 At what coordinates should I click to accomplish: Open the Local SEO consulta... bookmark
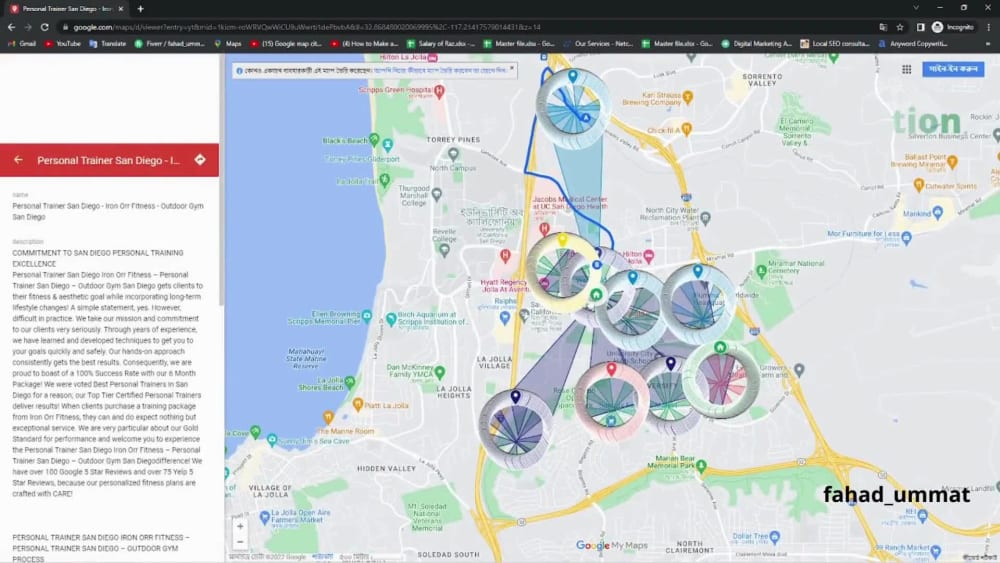pyautogui.click(x=835, y=44)
